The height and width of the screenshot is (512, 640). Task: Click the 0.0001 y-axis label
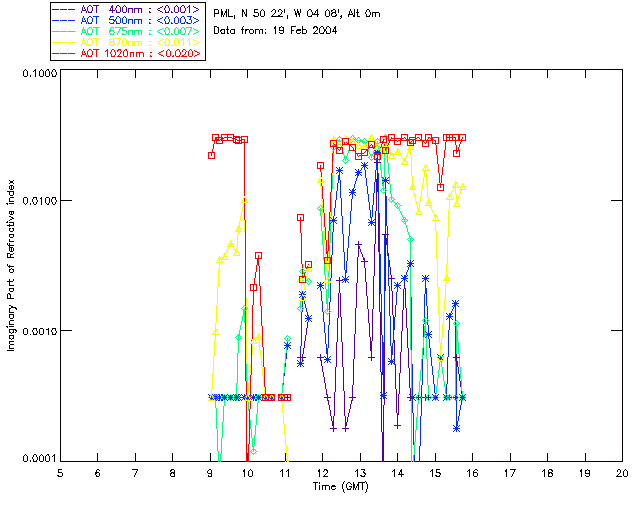click(39, 459)
